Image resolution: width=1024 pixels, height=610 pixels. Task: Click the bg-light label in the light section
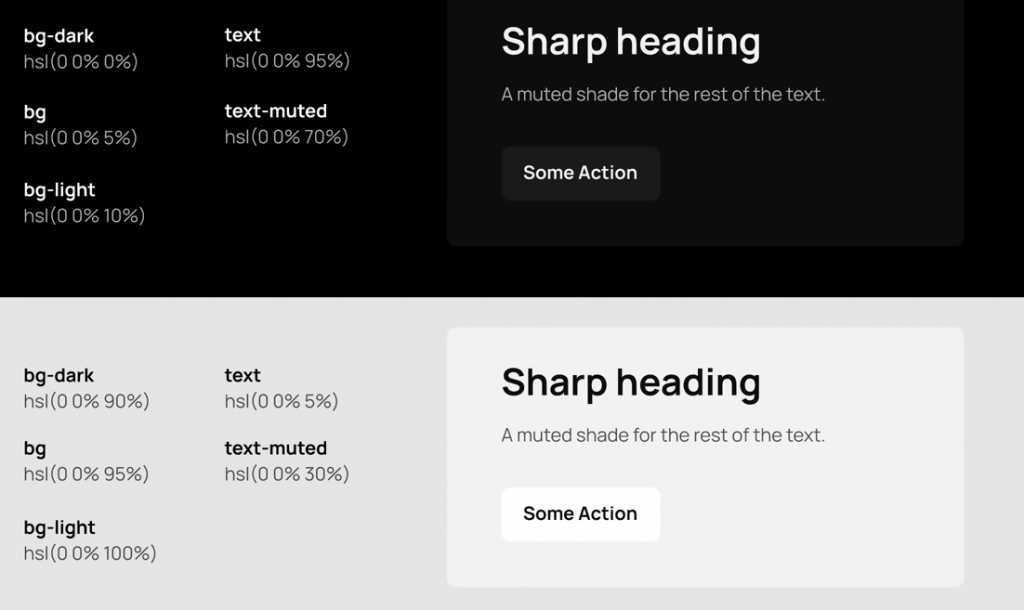[x=59, y=527]
